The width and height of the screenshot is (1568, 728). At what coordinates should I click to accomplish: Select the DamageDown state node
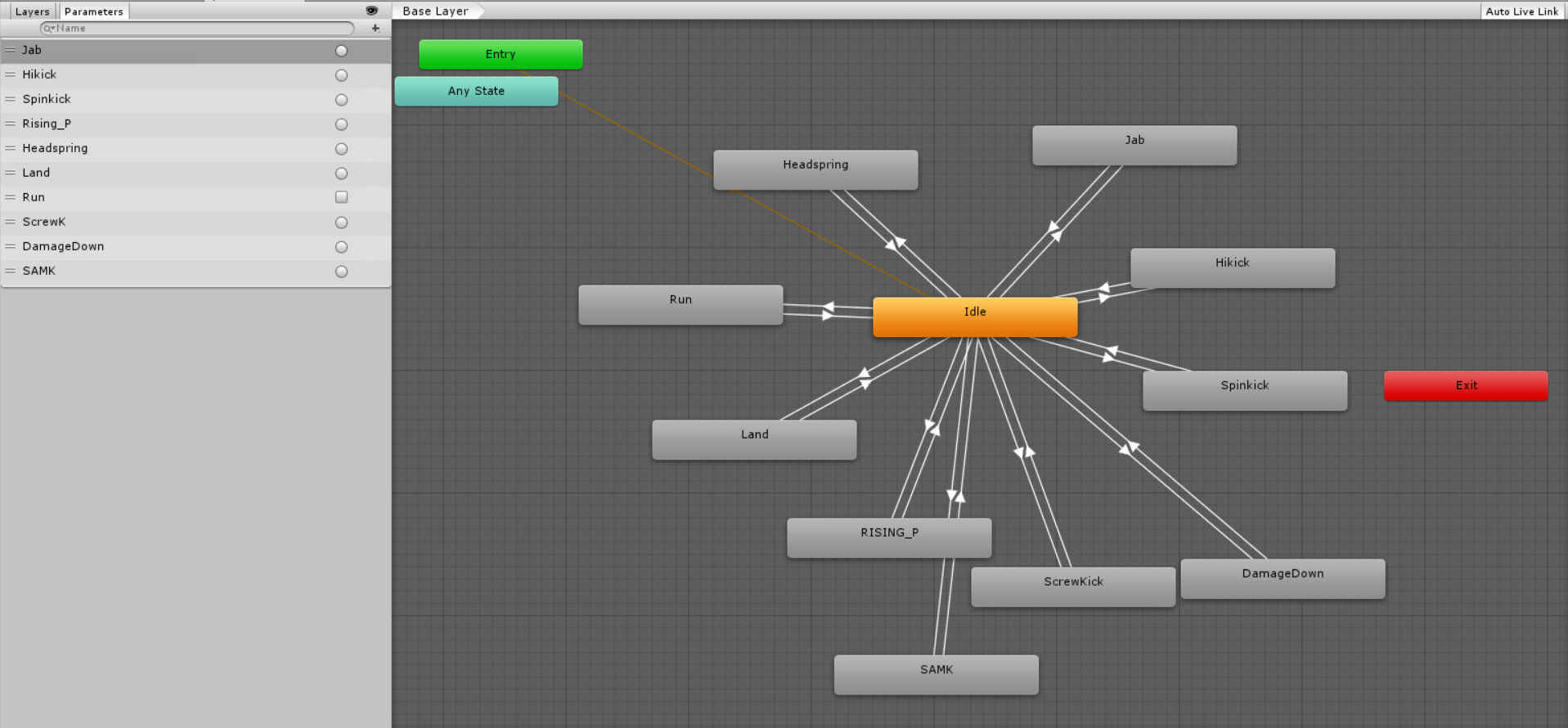pyautogui.click(x=1283, y=579)
